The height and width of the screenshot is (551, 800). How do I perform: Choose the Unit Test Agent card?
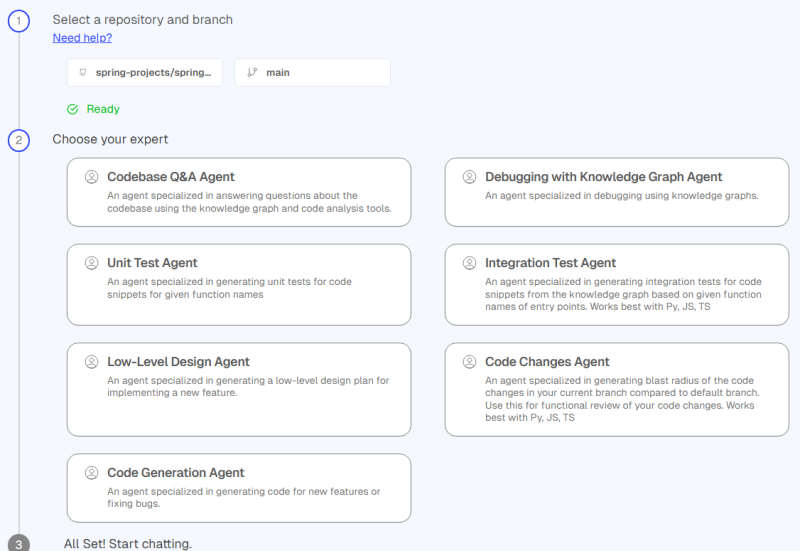[238, 284]
